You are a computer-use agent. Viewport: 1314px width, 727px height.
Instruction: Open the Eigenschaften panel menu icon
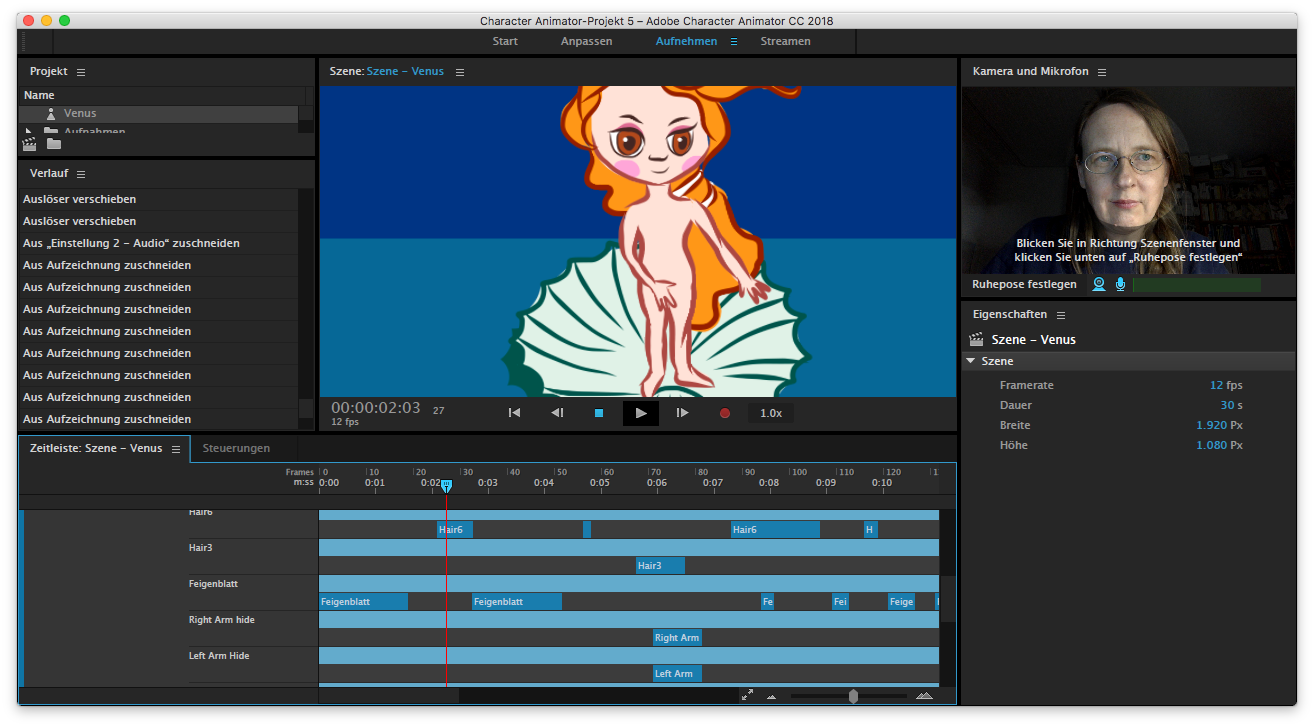tap(1061, 315)
